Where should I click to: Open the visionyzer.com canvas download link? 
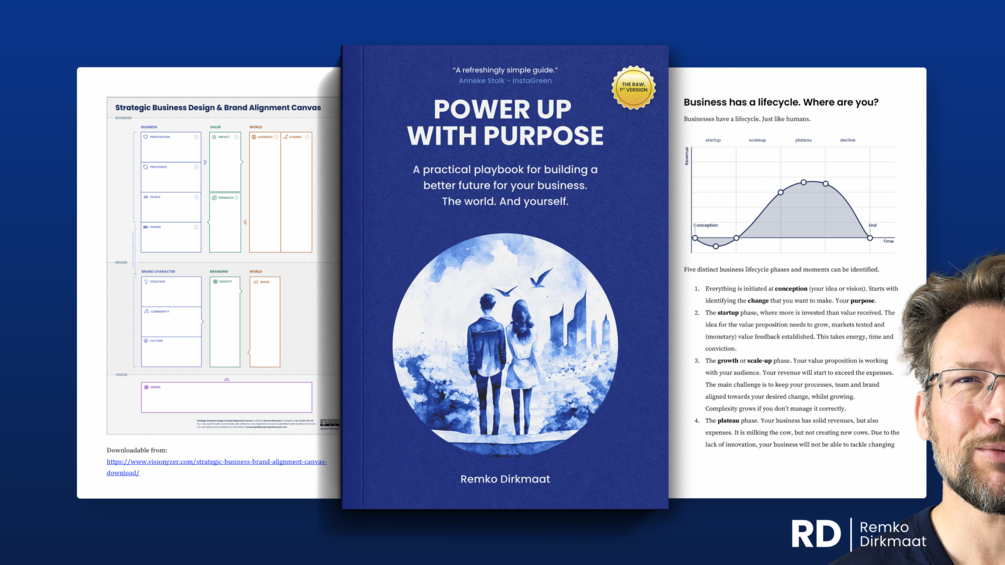[217, 467]
